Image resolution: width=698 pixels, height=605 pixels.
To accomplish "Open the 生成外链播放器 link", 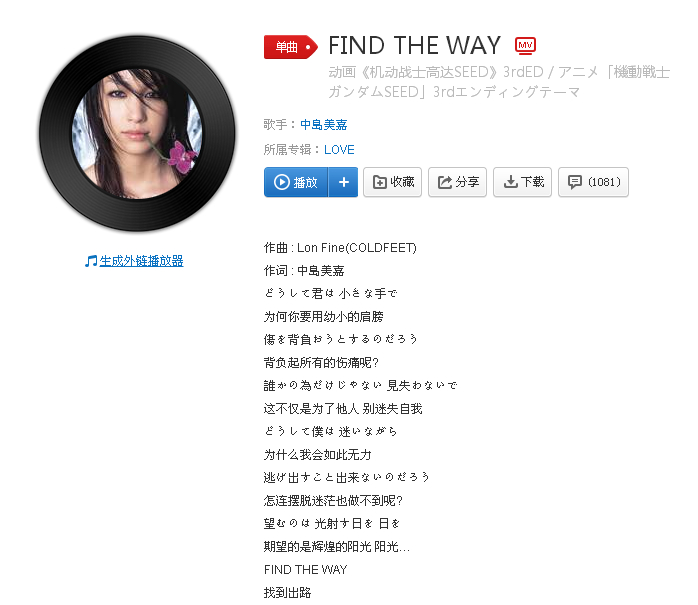I will point(141,261).
